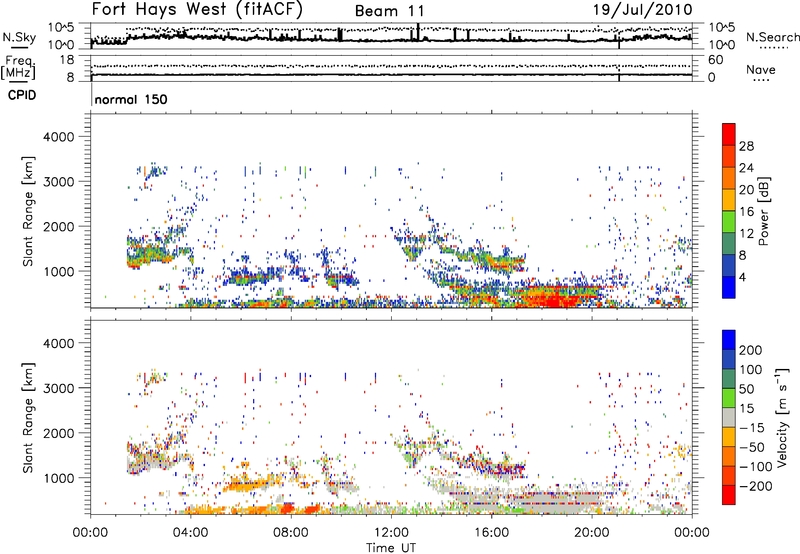Select the red top segment of the power color bar
Viewport: 800px width, 554px height.
coord(729,134)
